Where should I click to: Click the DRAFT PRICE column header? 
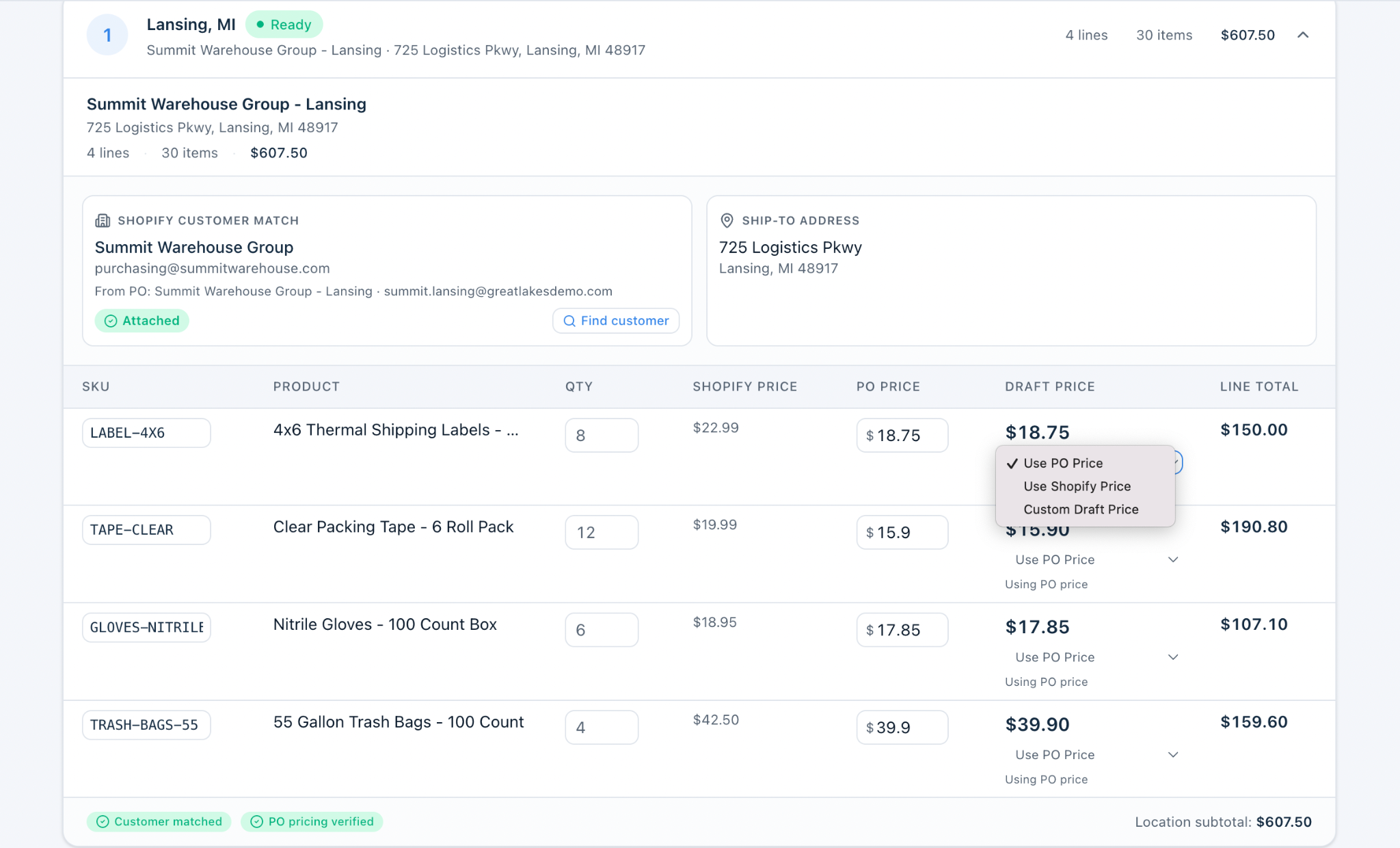point(1050,386)
